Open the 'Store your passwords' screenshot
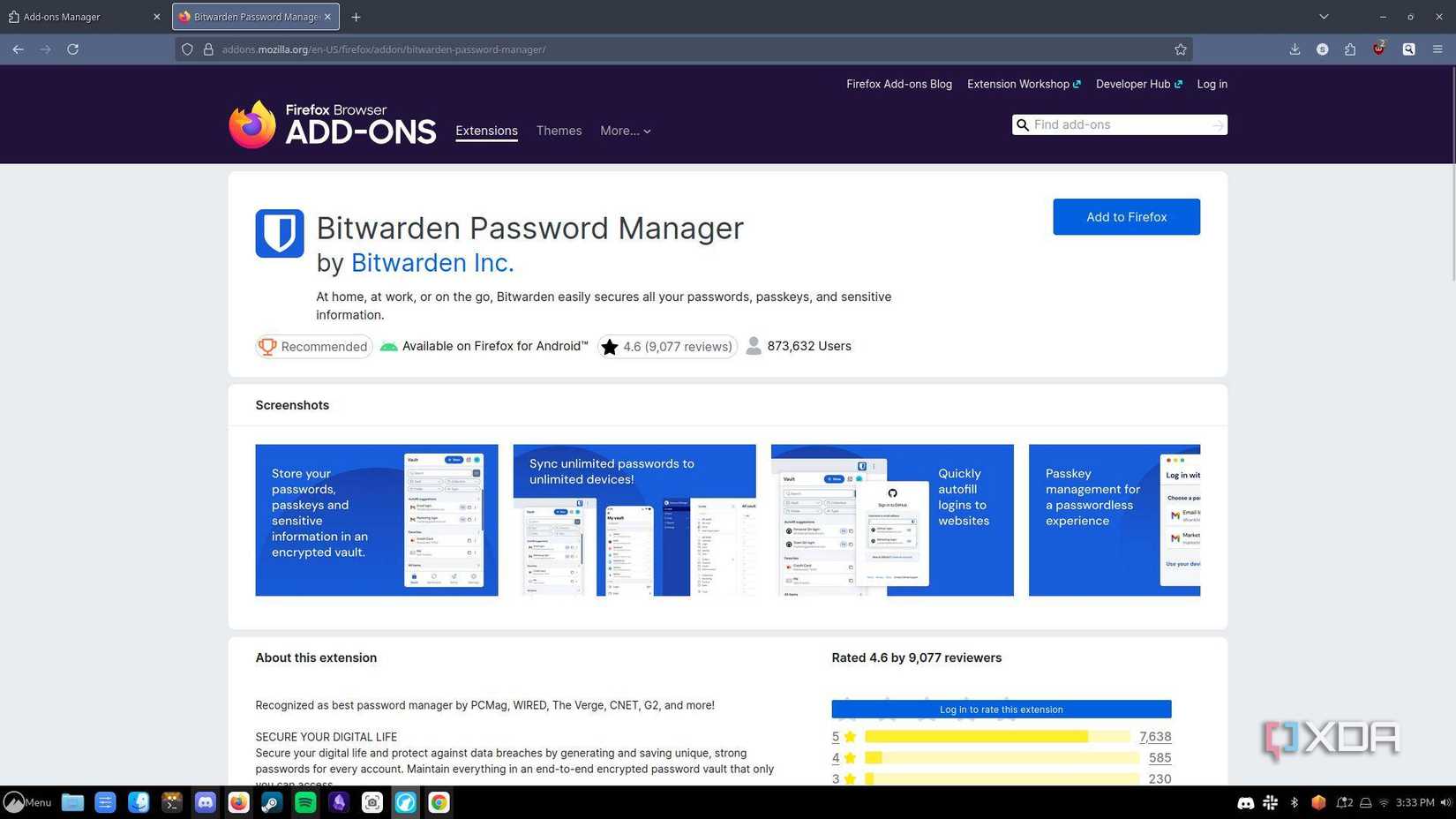Image resolution: width=1456 pixels, height=819 pixels. click(x=377, y=520)
